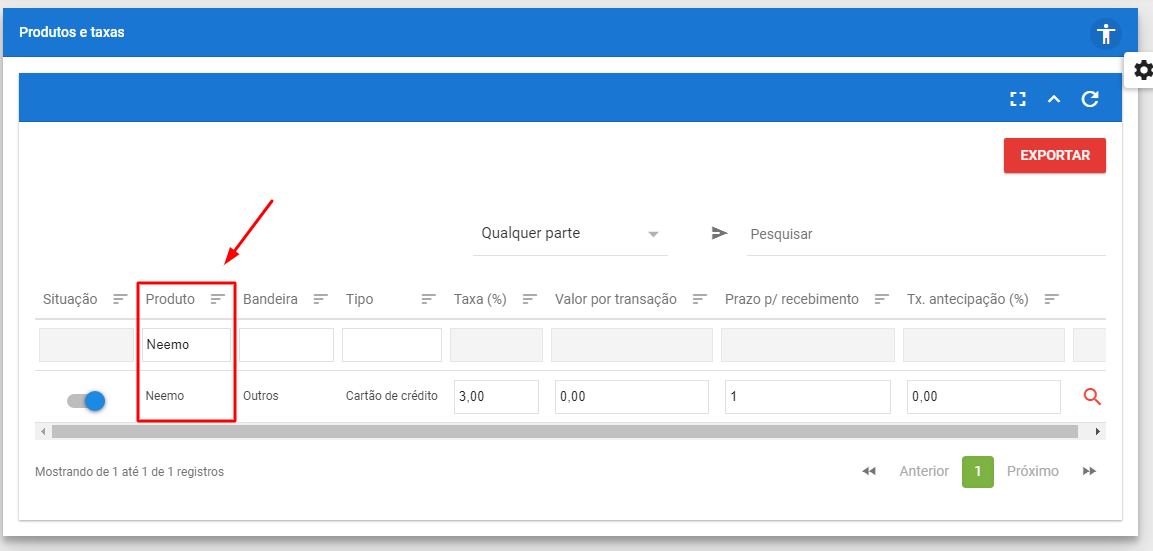1153x551 pixels.
Task: Sort by the Produto column icon
Action: [x=218, y=299]
